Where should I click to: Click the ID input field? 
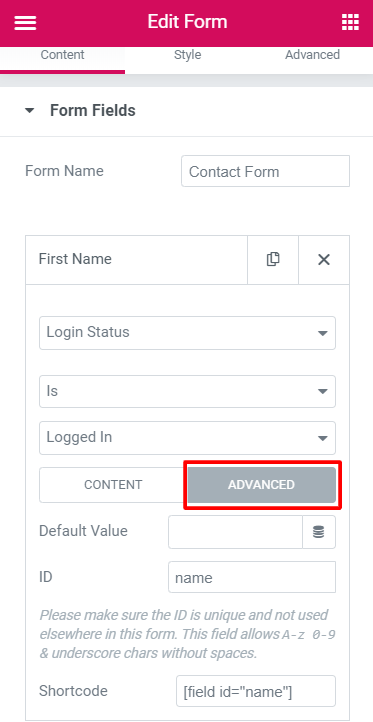point(252,577)
